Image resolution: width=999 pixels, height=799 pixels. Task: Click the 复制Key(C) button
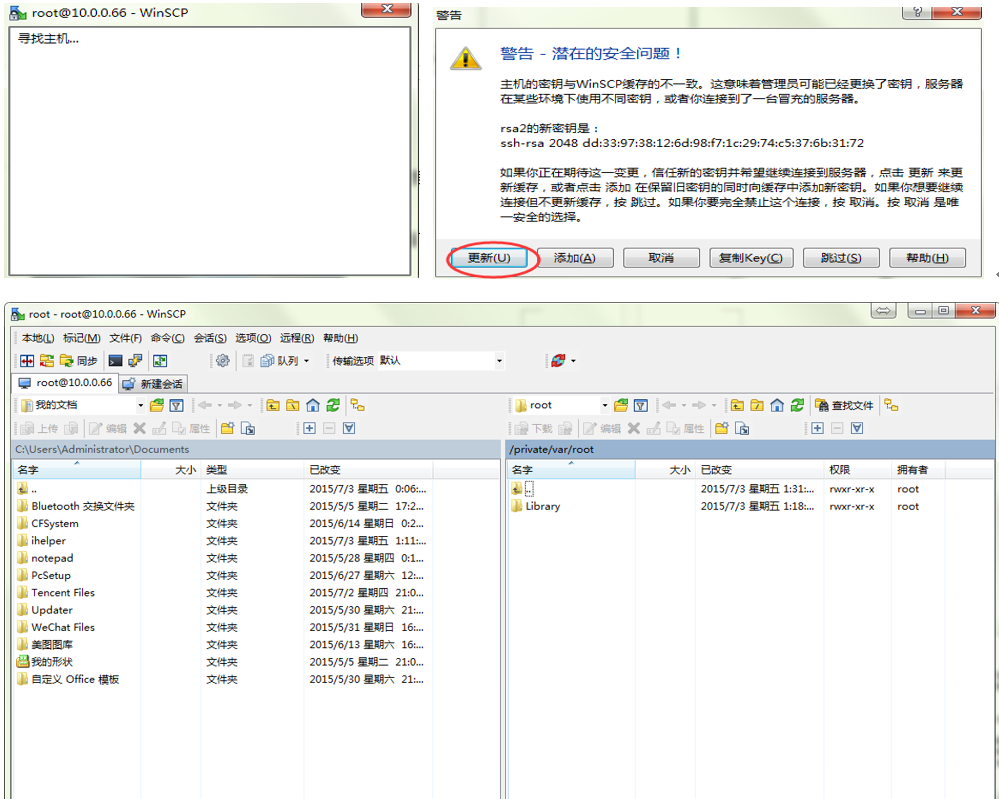[751, 258]
